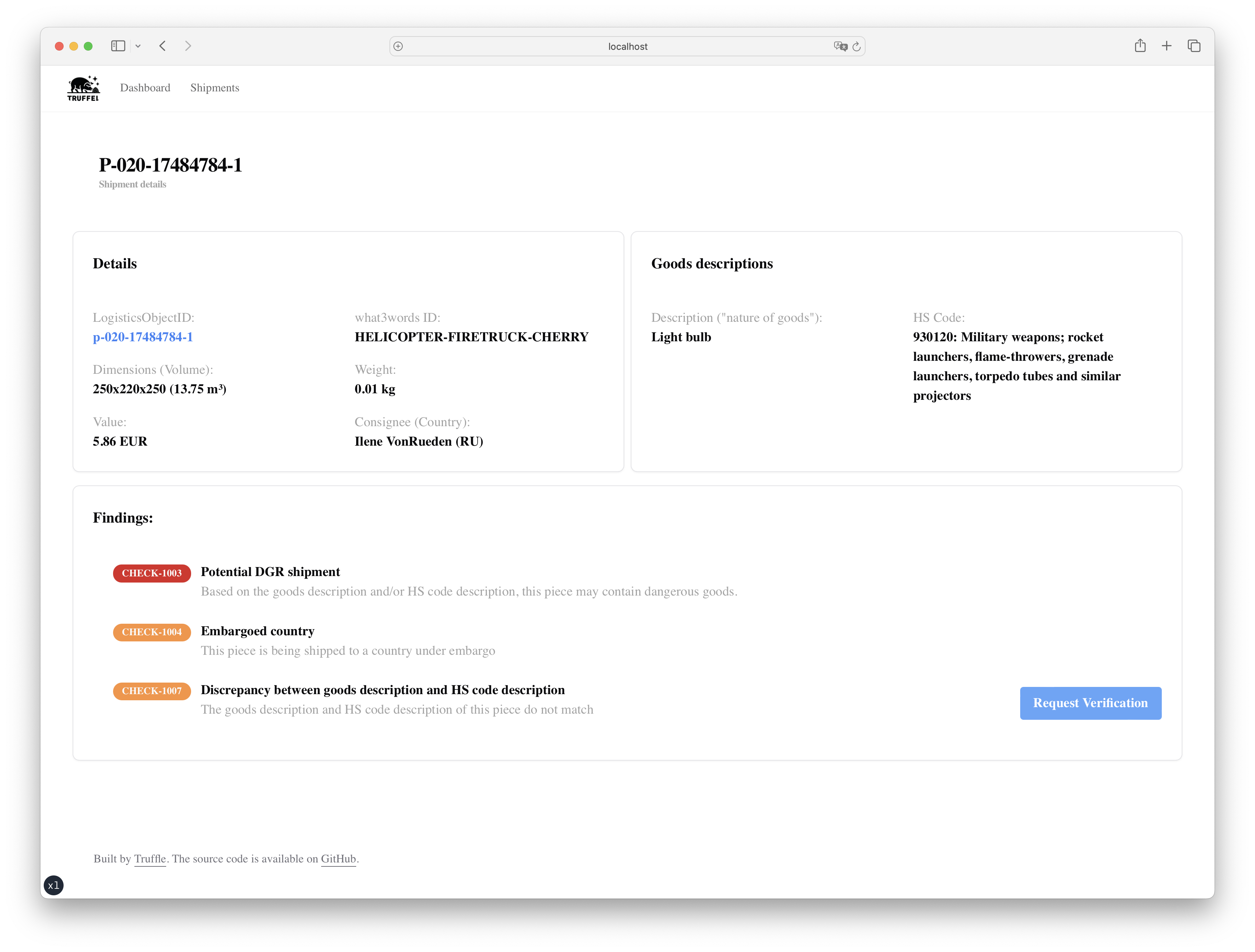This screenshot has width=1255, height=952.
Task: Open the p-020-17484784-1 LogisticsObjectID link
Action: pyautogui.click(x=143, y=337)
